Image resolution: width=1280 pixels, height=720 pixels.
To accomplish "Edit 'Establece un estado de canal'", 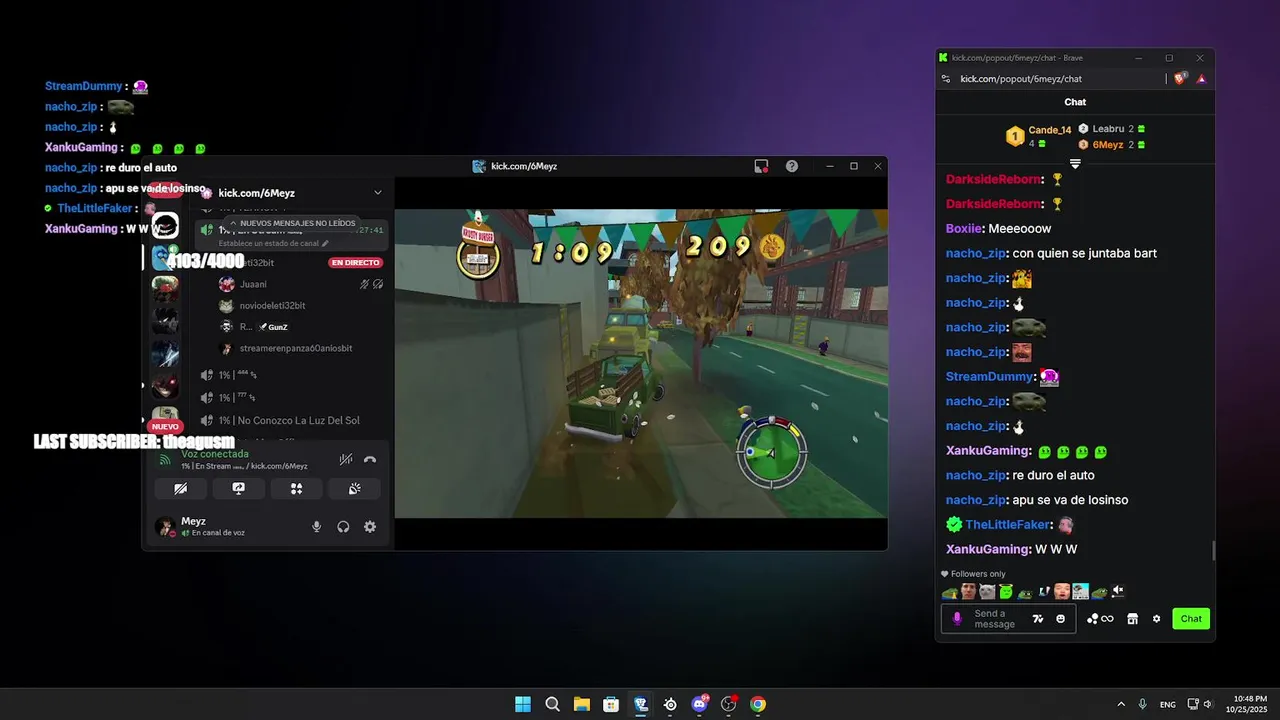I will [x=273, y=243].
